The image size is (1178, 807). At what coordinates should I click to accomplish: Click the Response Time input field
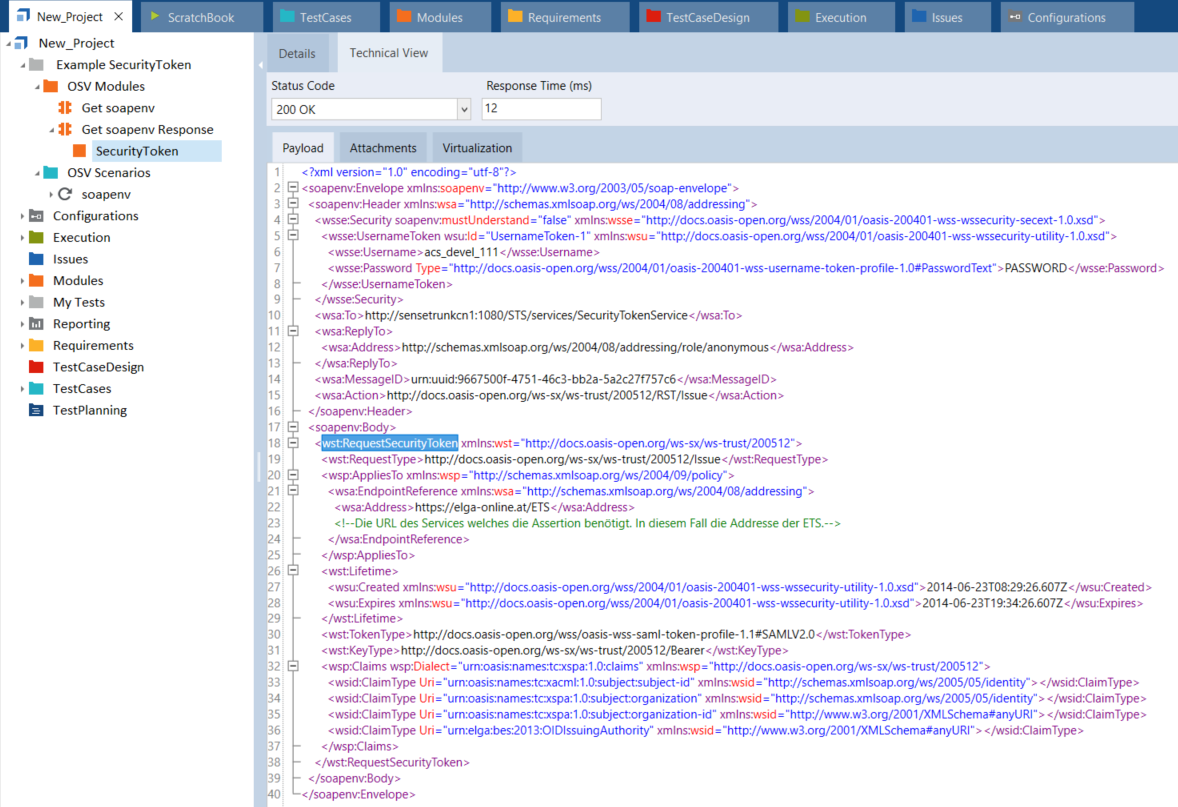541,109
